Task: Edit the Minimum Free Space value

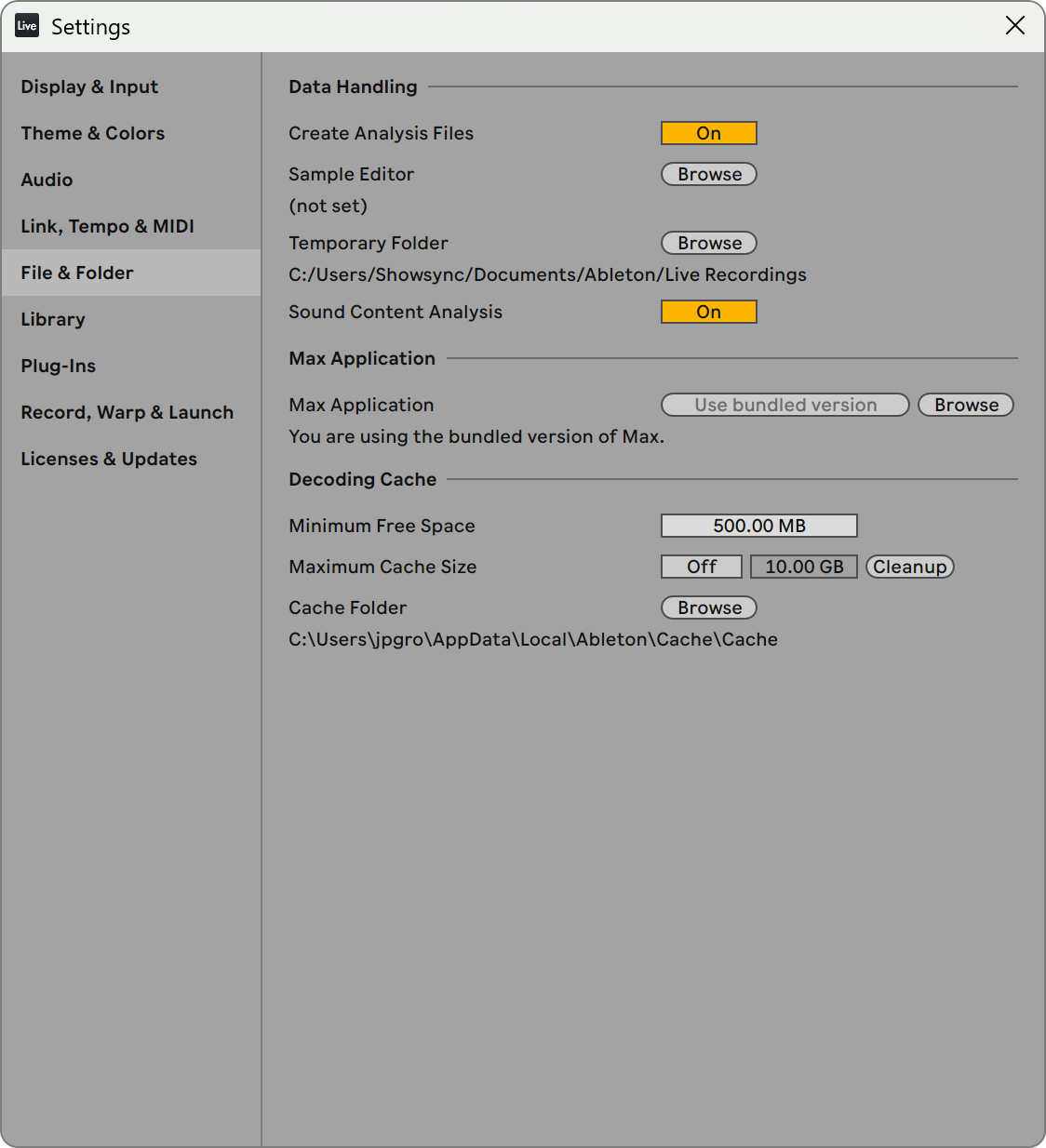Action: click(758, 526)
